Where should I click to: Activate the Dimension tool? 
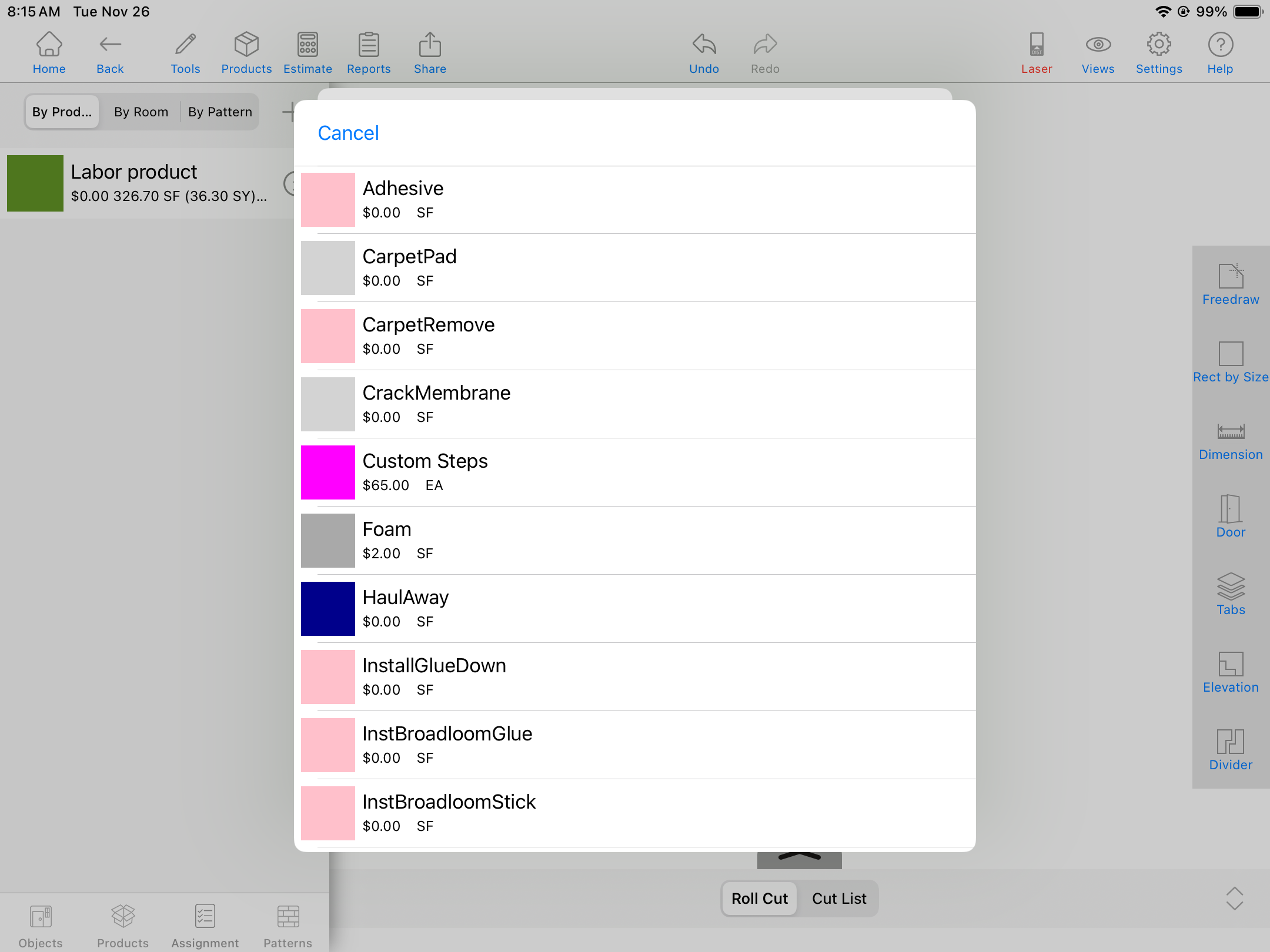(1230, 441)
